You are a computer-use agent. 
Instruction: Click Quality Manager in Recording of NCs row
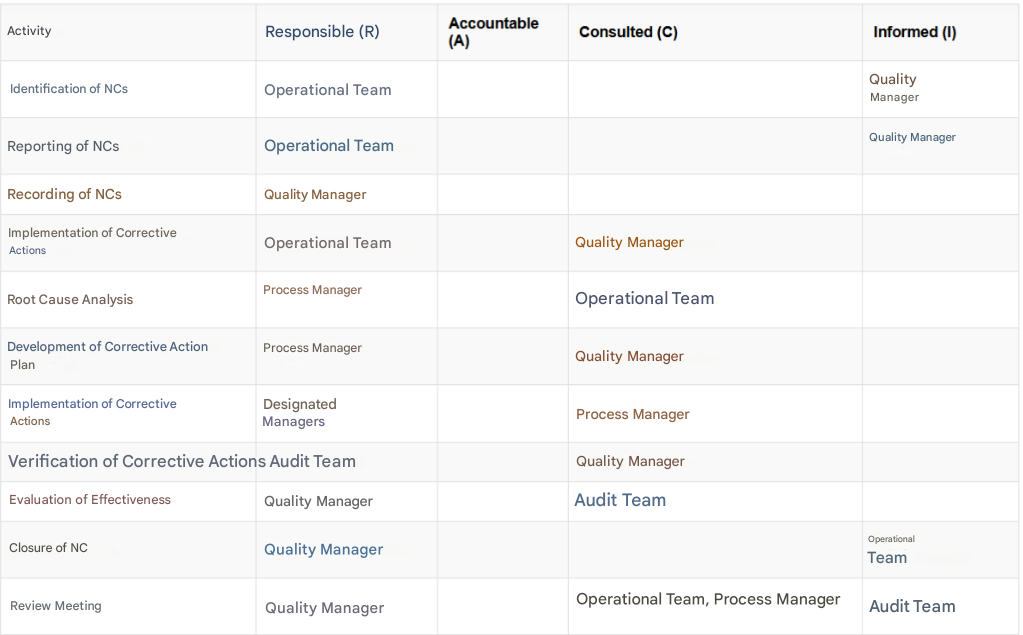(x=315, y=194)
